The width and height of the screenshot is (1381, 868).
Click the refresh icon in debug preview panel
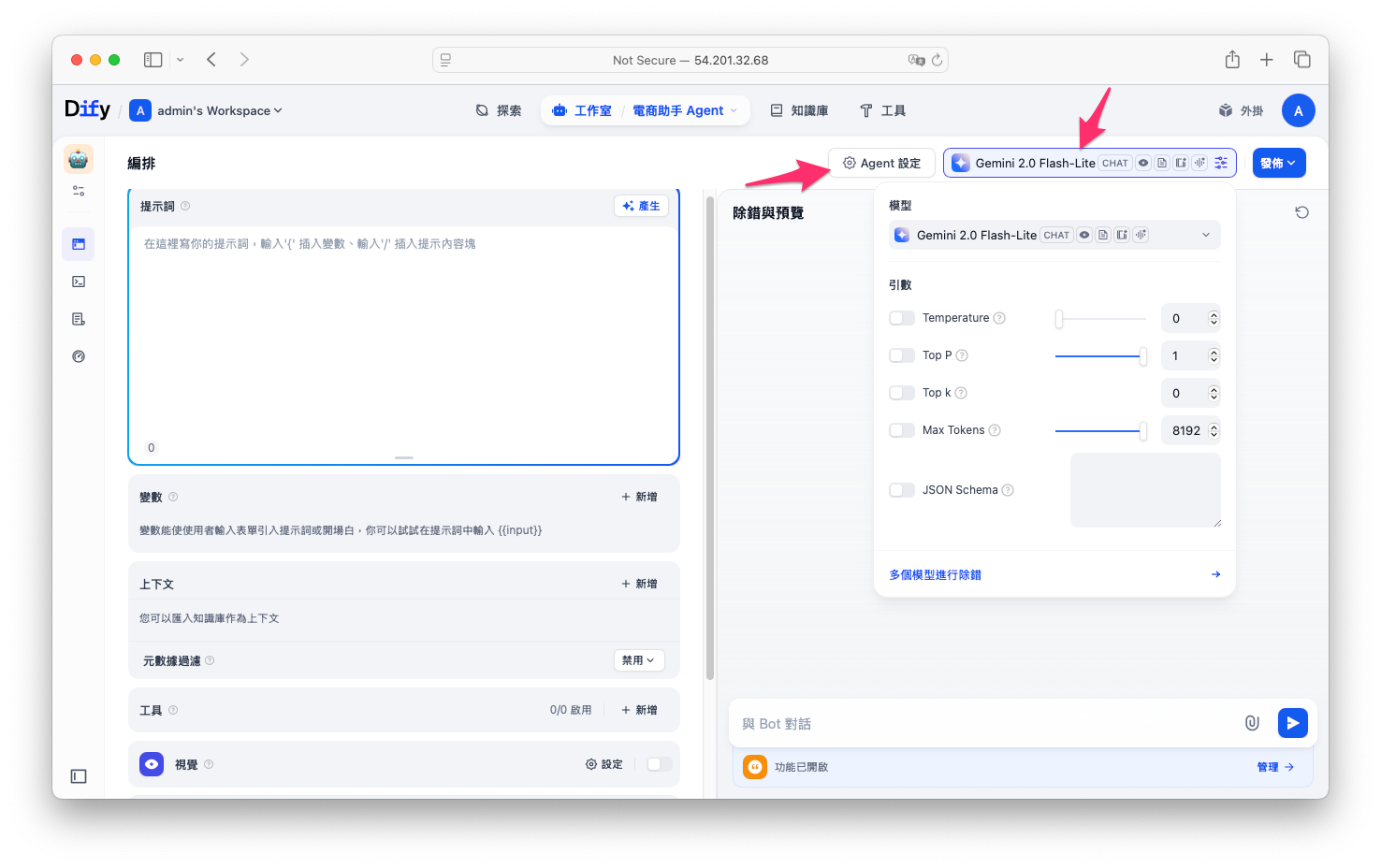[1301, 212]
